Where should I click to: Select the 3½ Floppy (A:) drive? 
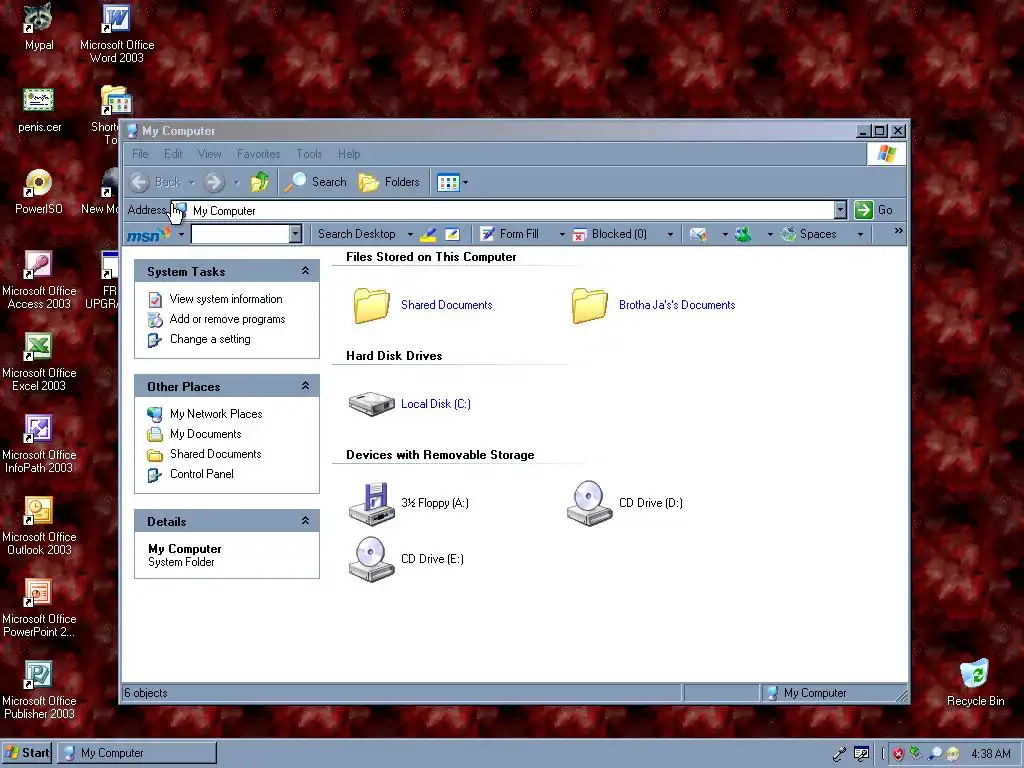(409, 503)
